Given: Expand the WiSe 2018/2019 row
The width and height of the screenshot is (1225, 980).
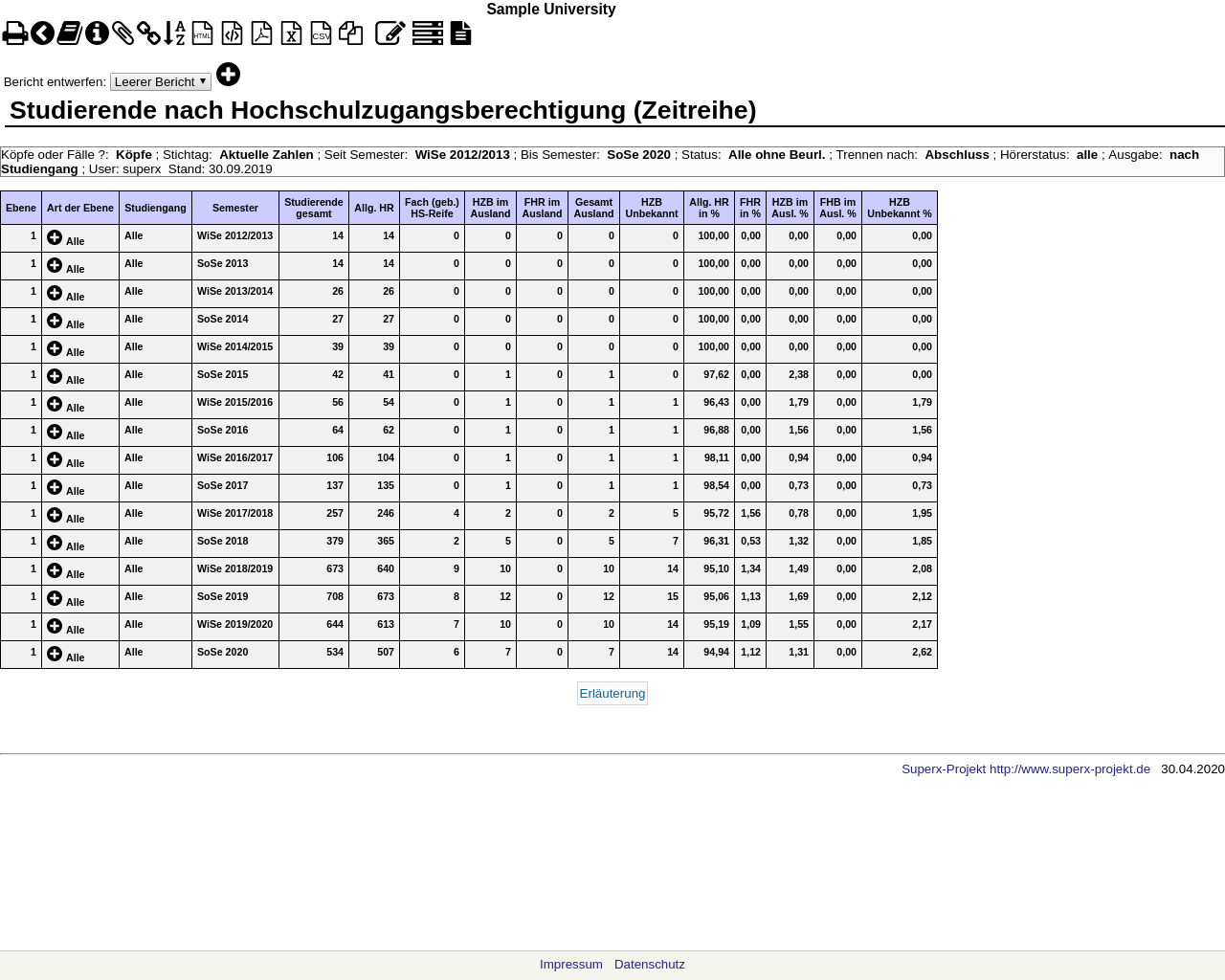Looking at the screenshot, I should point(55,570).
